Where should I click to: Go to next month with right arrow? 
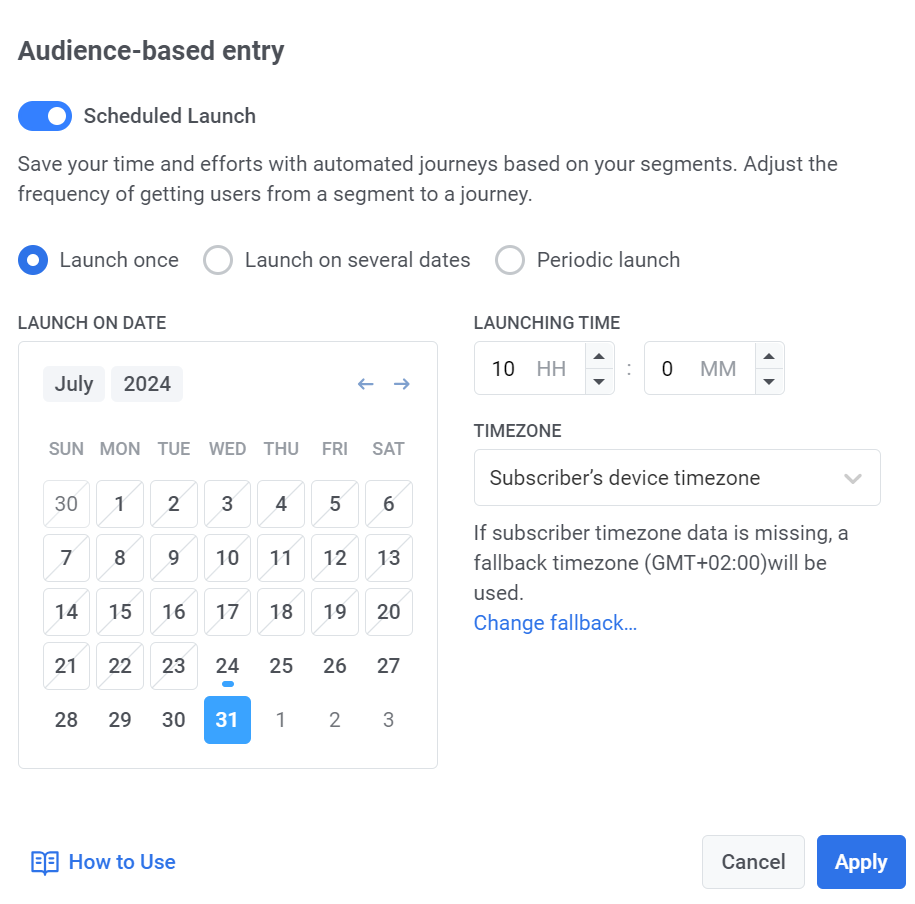[401, 384]
